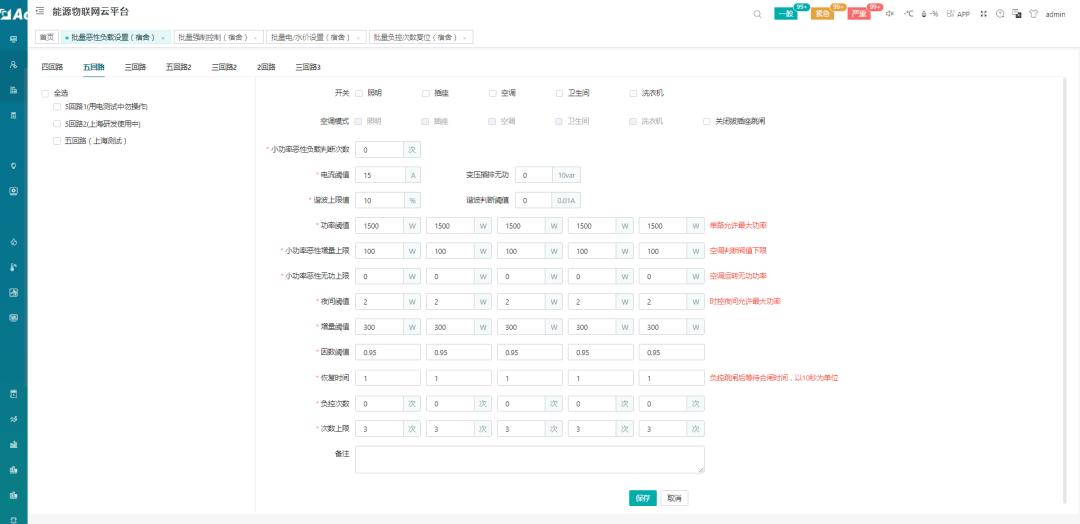
Task: Check 5回路2(上海研发使用中) checkbox
Action: 57,124
